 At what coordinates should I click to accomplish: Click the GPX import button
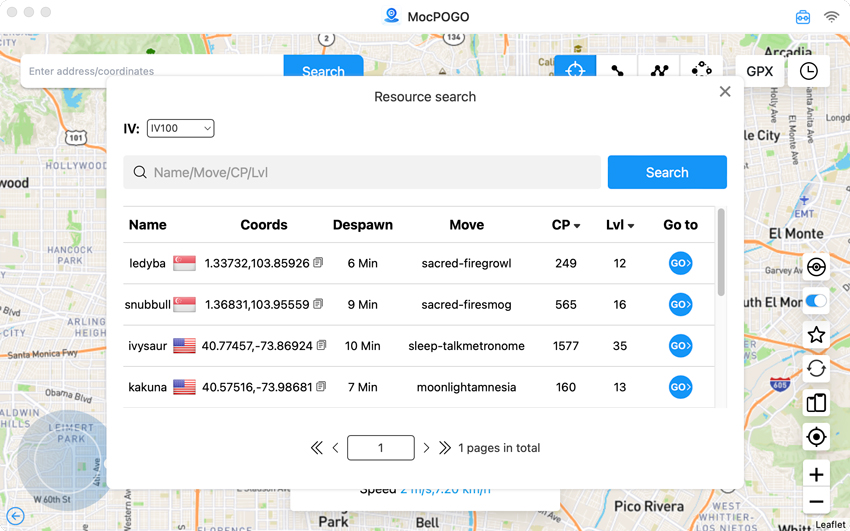pos(759,71)
